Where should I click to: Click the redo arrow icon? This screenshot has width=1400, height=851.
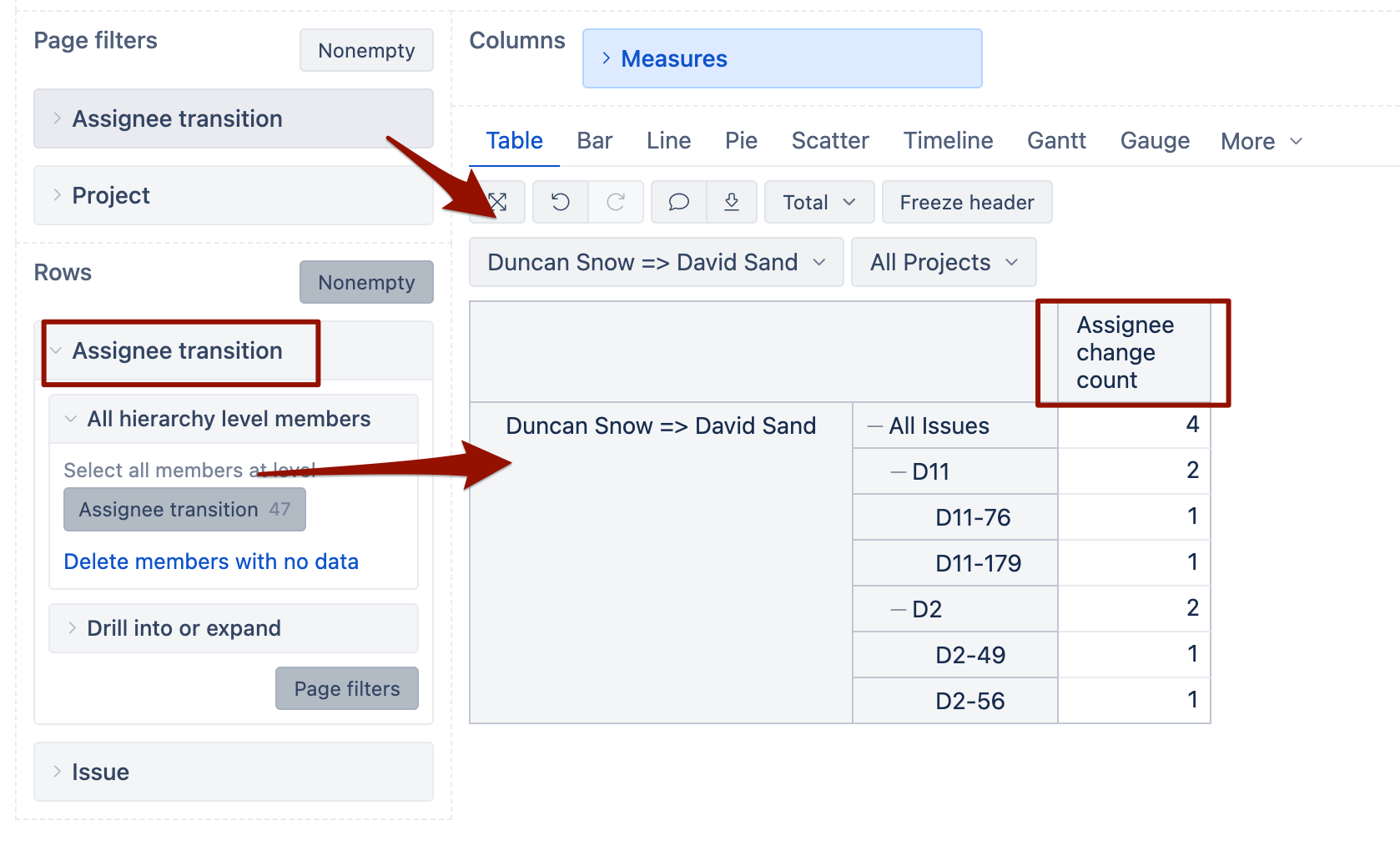tap(616, 202)
